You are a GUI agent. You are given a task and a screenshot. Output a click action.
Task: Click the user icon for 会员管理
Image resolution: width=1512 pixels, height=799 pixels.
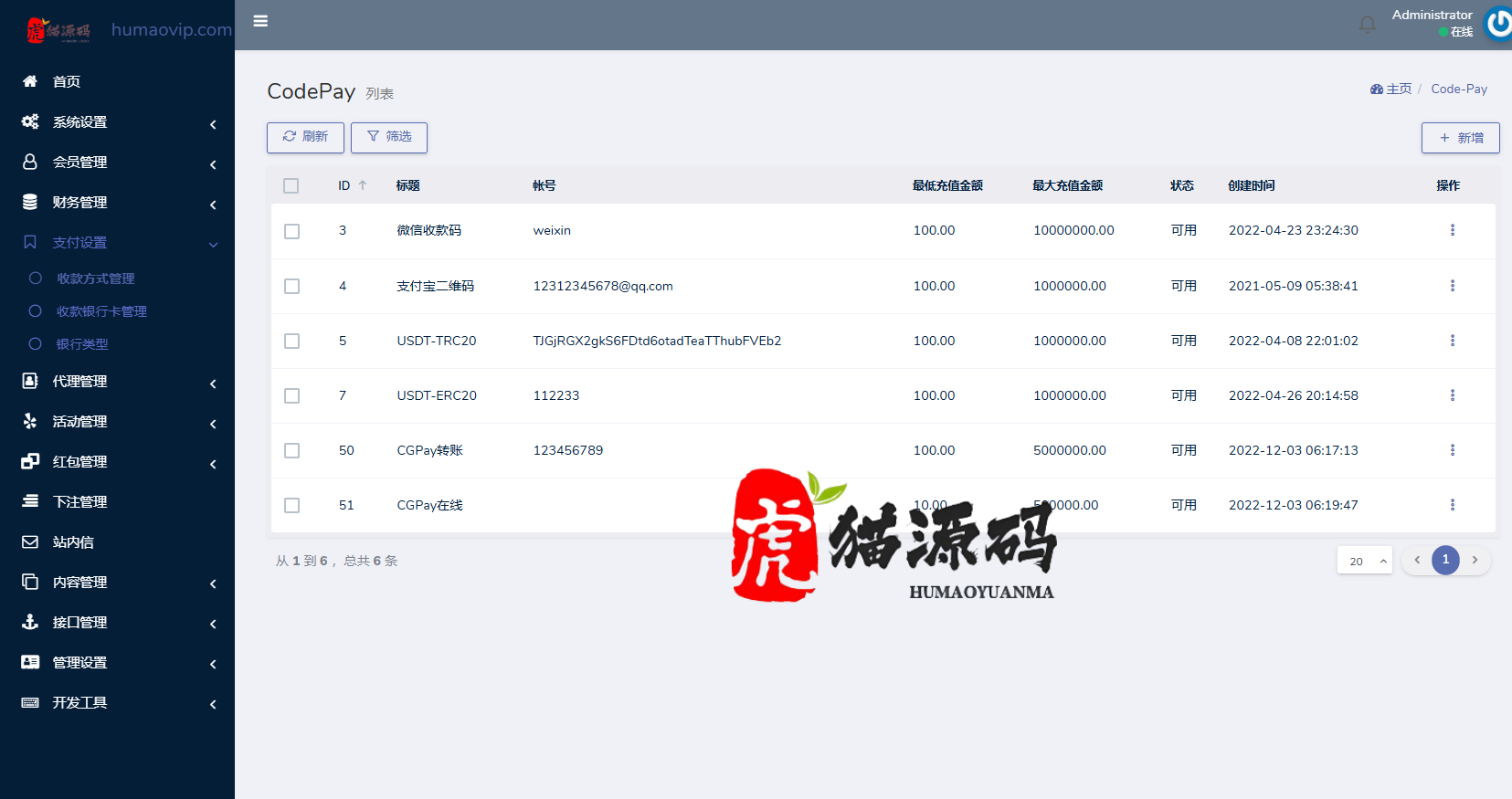point(30,162)
